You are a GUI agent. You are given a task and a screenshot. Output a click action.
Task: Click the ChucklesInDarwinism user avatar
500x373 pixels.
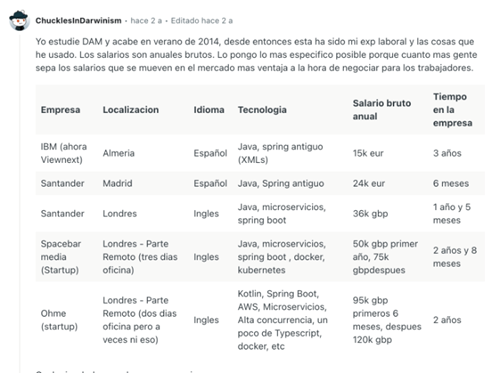(x=19, y=20)
